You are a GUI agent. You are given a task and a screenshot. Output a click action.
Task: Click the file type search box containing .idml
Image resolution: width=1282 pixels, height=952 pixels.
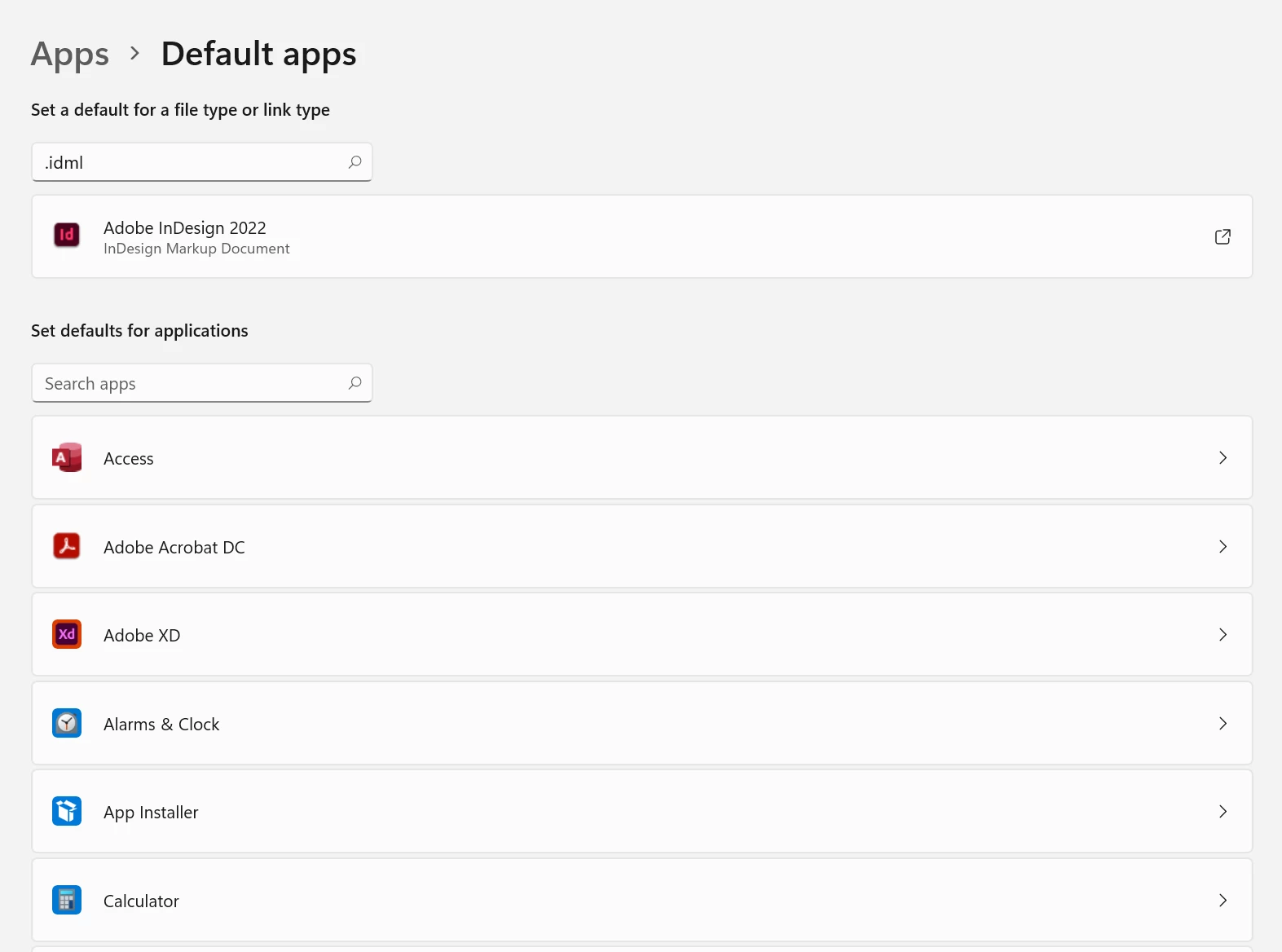(x=202, y=162)
